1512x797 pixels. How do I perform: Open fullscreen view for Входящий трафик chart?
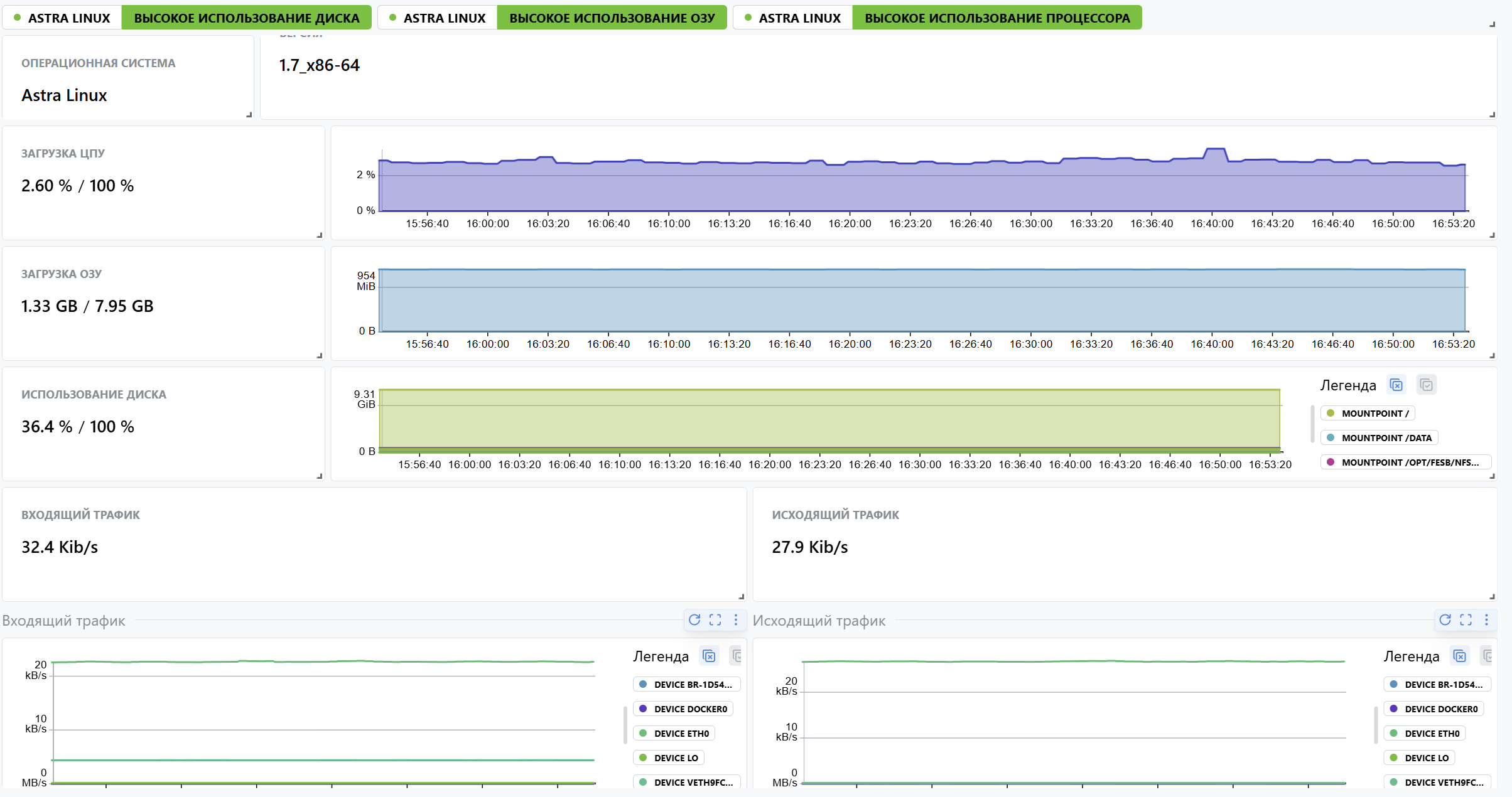715,620
